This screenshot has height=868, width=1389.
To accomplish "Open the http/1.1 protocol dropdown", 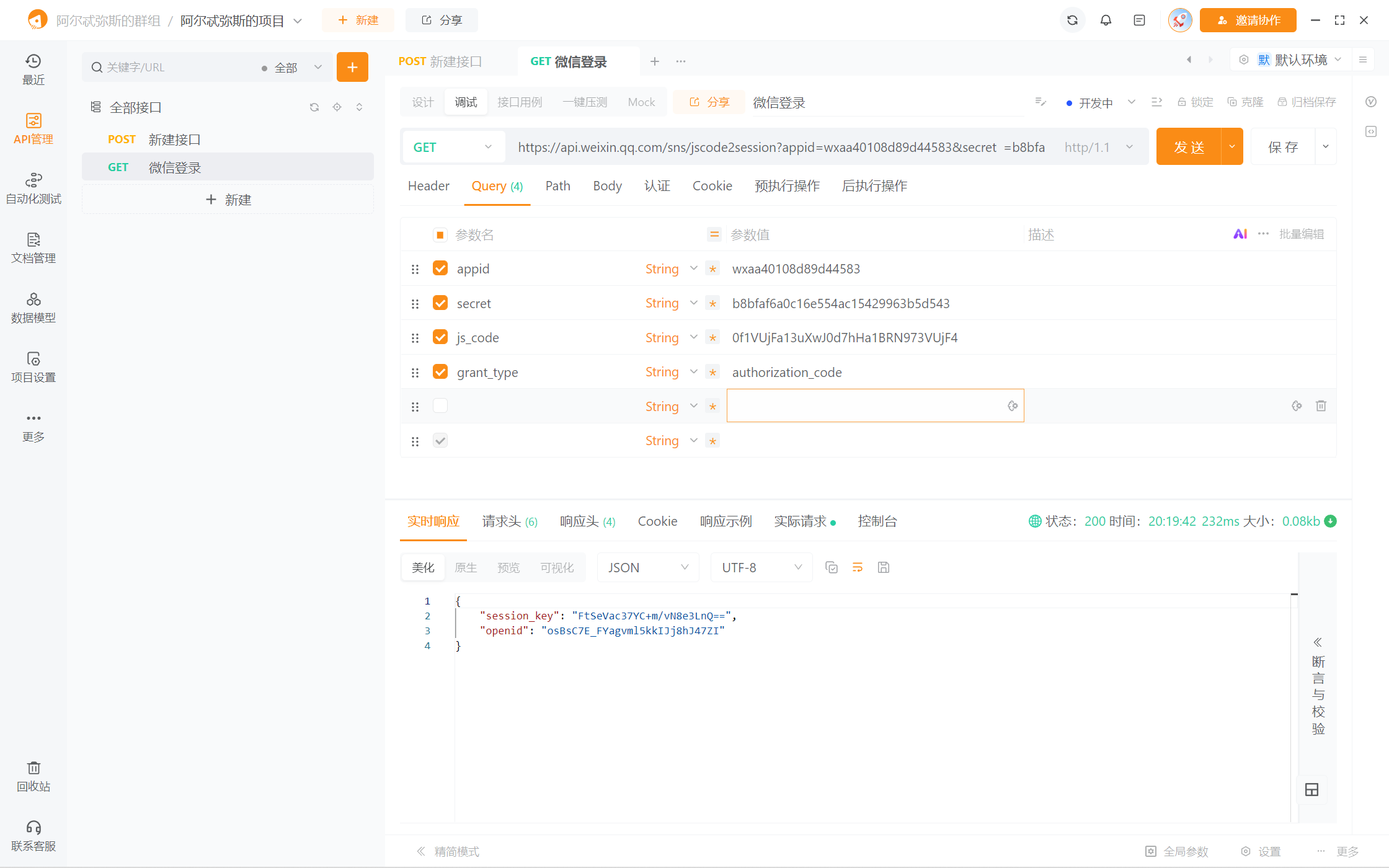I will [x=1099, y=147].
